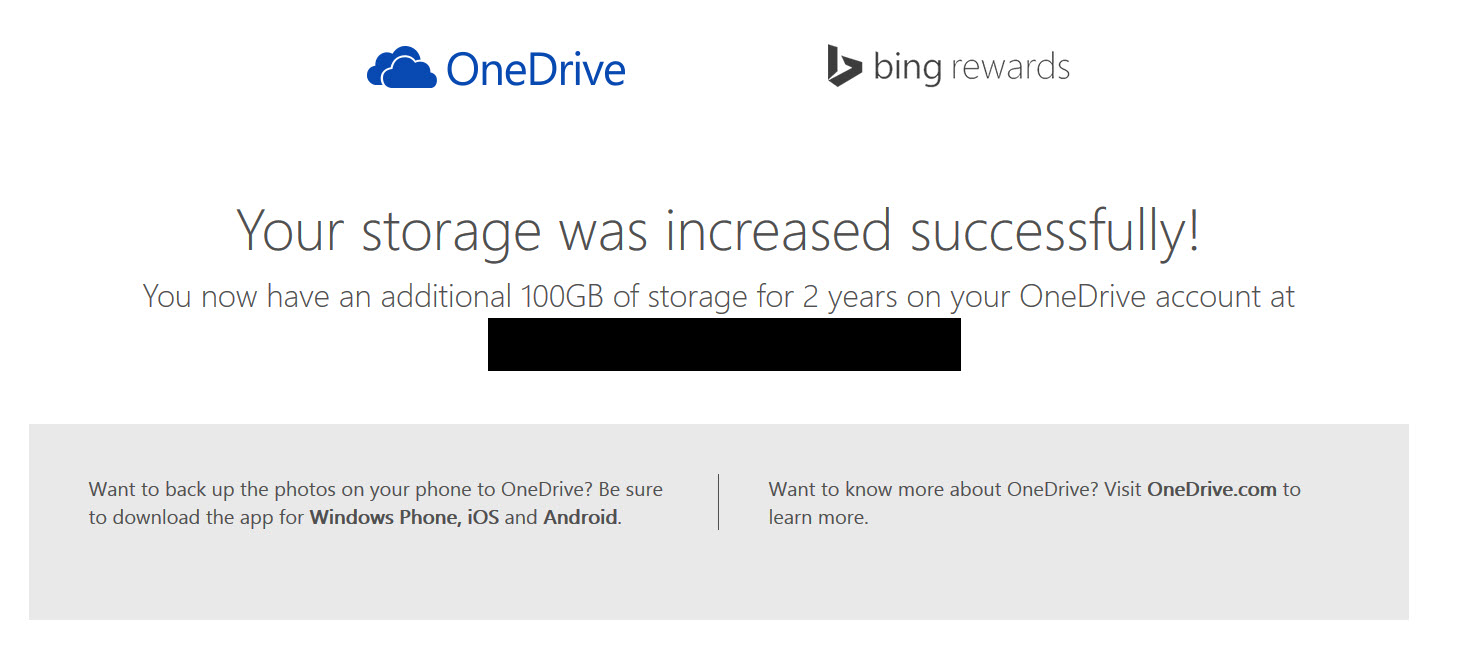Click empty gray area below the footer text
Viewport: 1458px width, 649px height.
coord(718,580)
